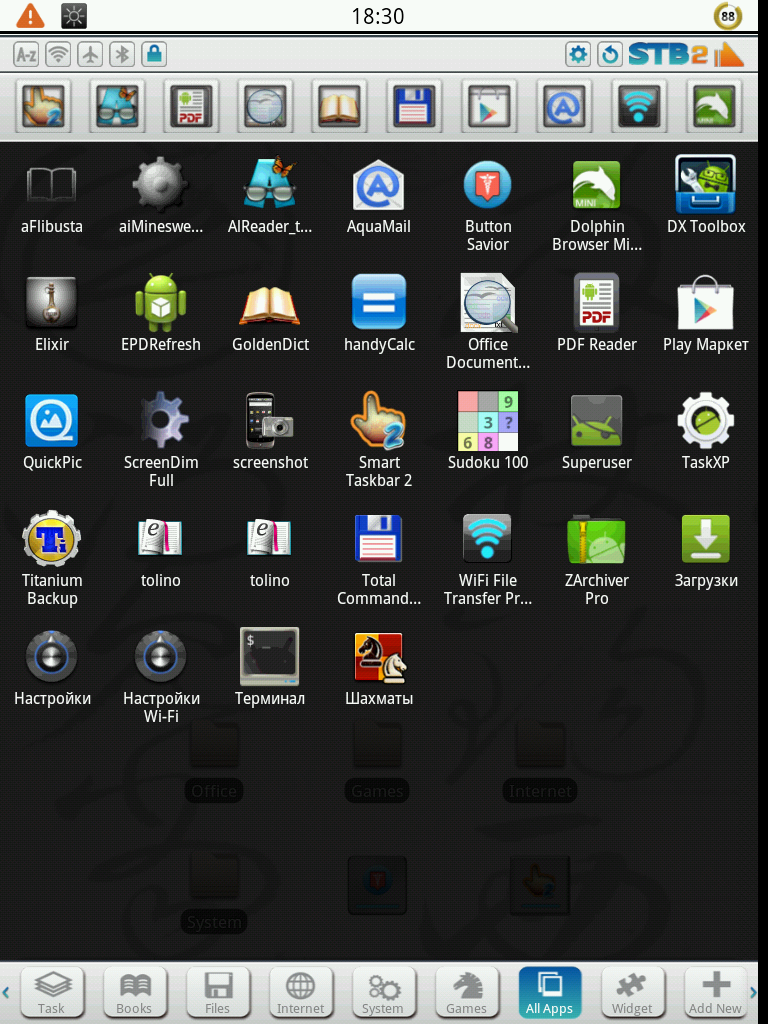Click the refresh icon near STB2 logo
The image size is (768, 1024).
click(x=610, y=54)
